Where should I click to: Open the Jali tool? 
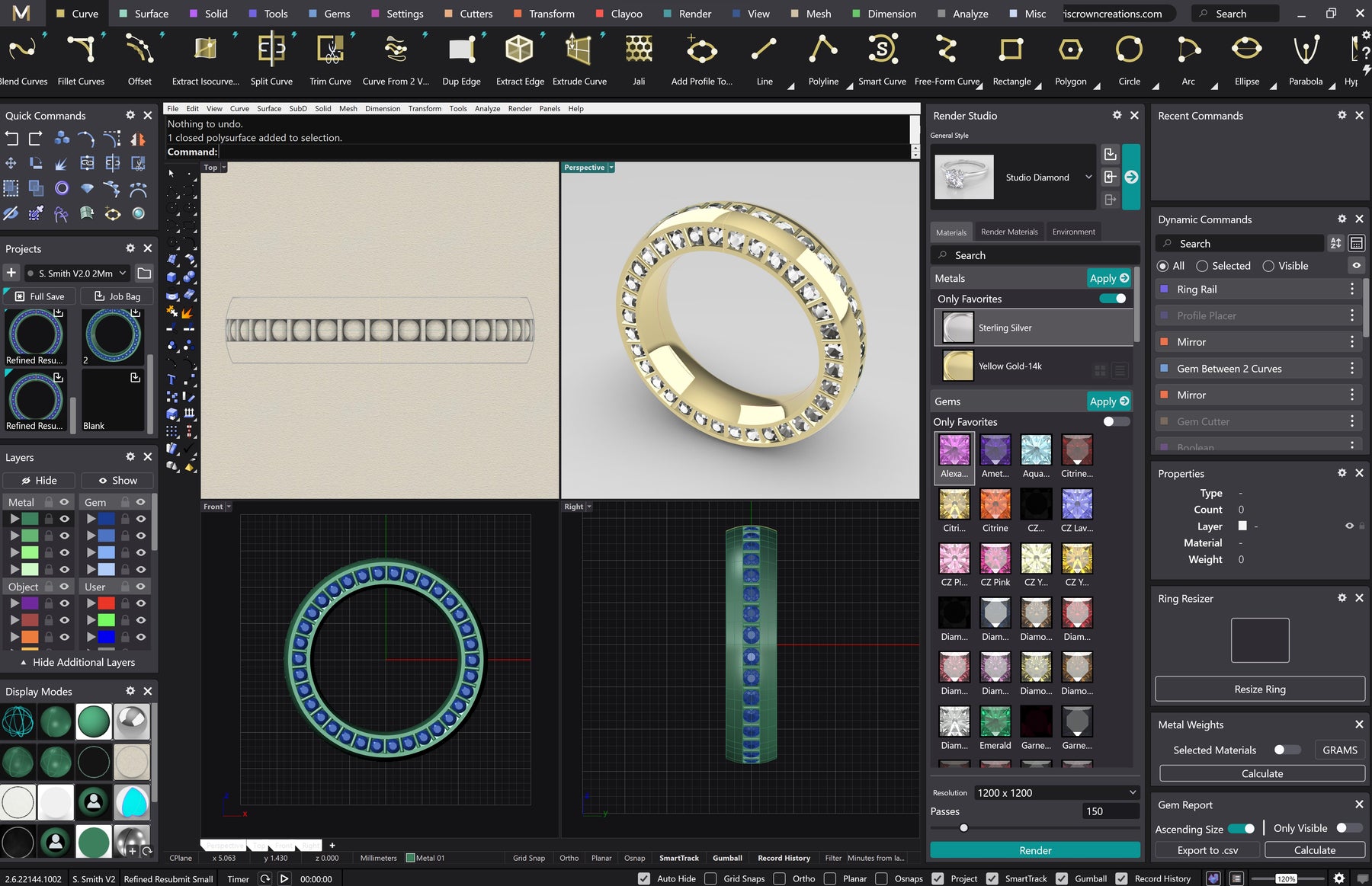(639, 53)
